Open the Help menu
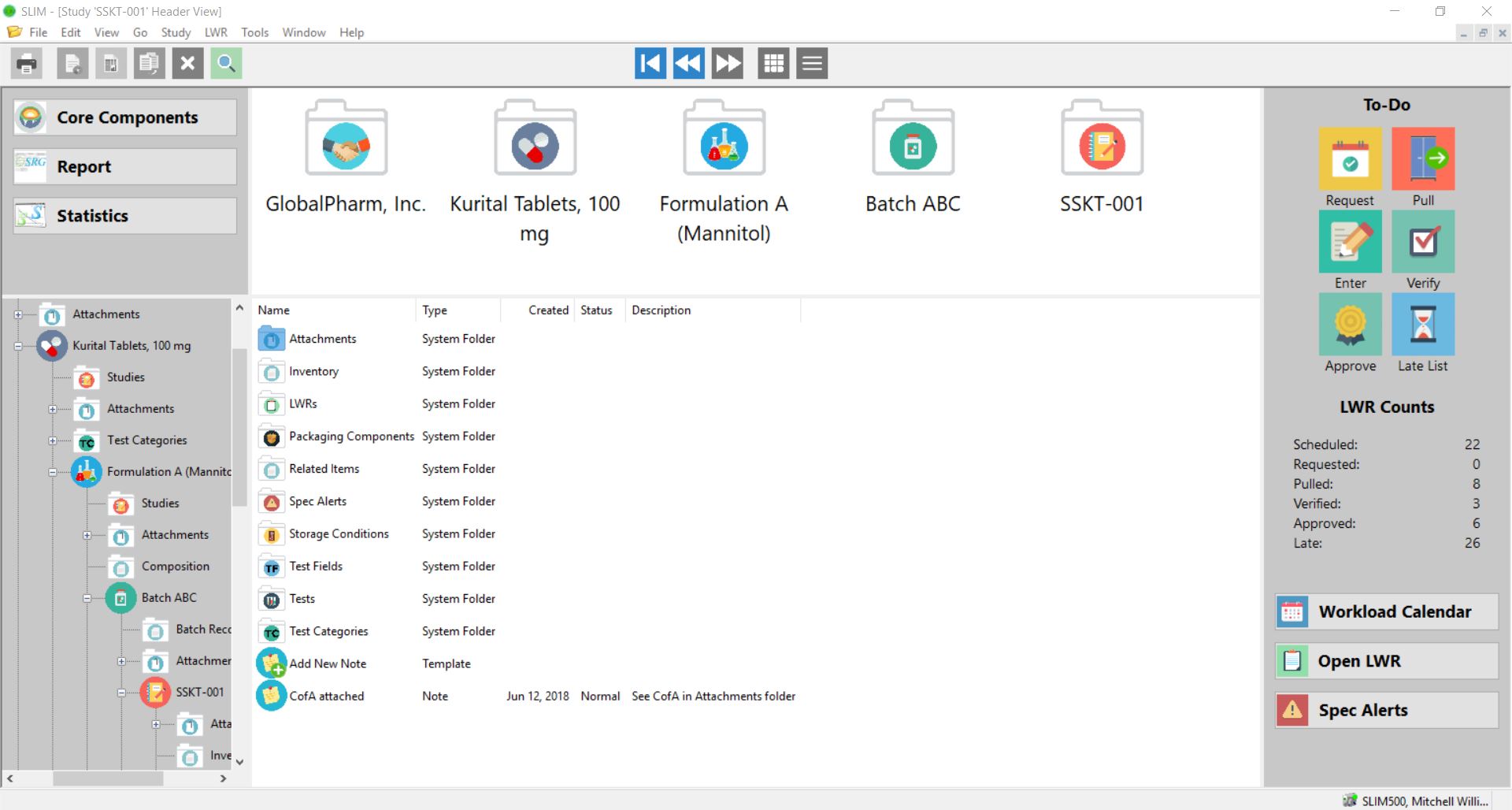Viewport: 1512px width, 810px height. coord(351,32)
